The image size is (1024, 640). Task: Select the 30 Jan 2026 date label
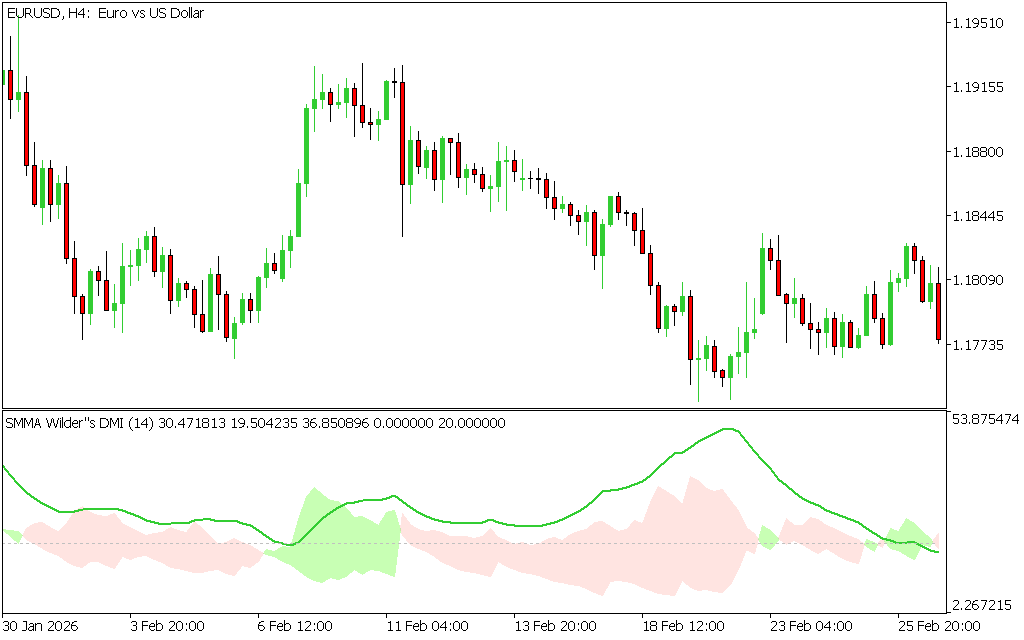pos(40,627)
